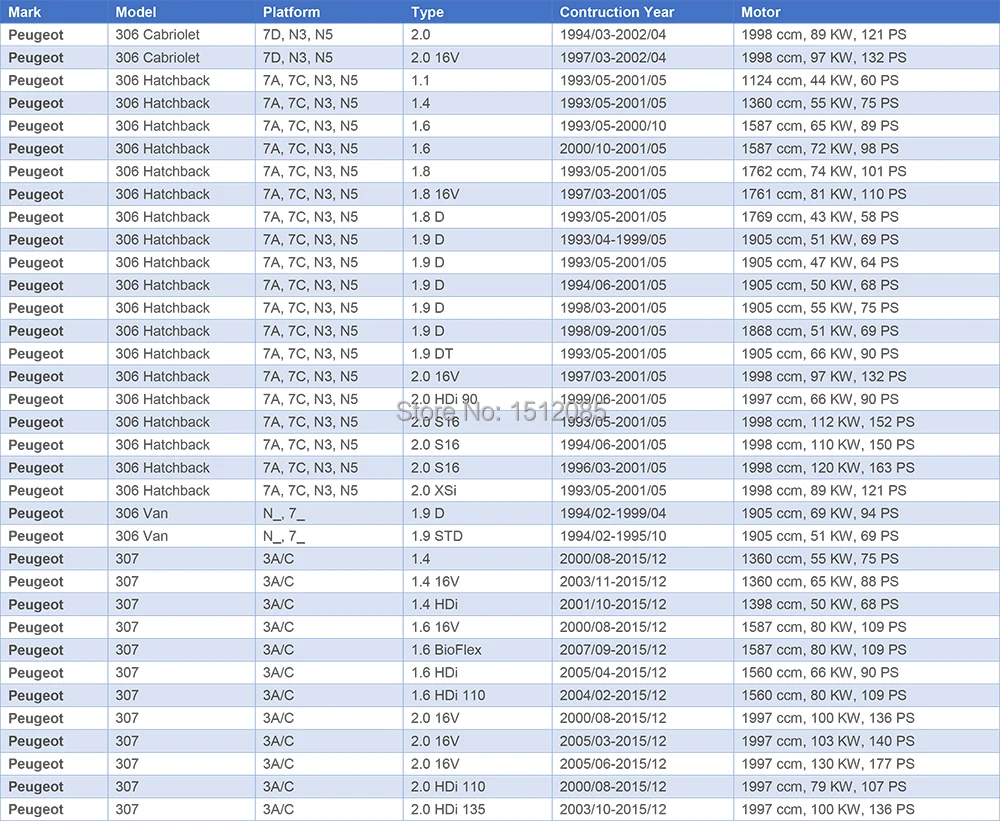
Task: Select the "2.0 XSi" type cell
Action: 478,491
